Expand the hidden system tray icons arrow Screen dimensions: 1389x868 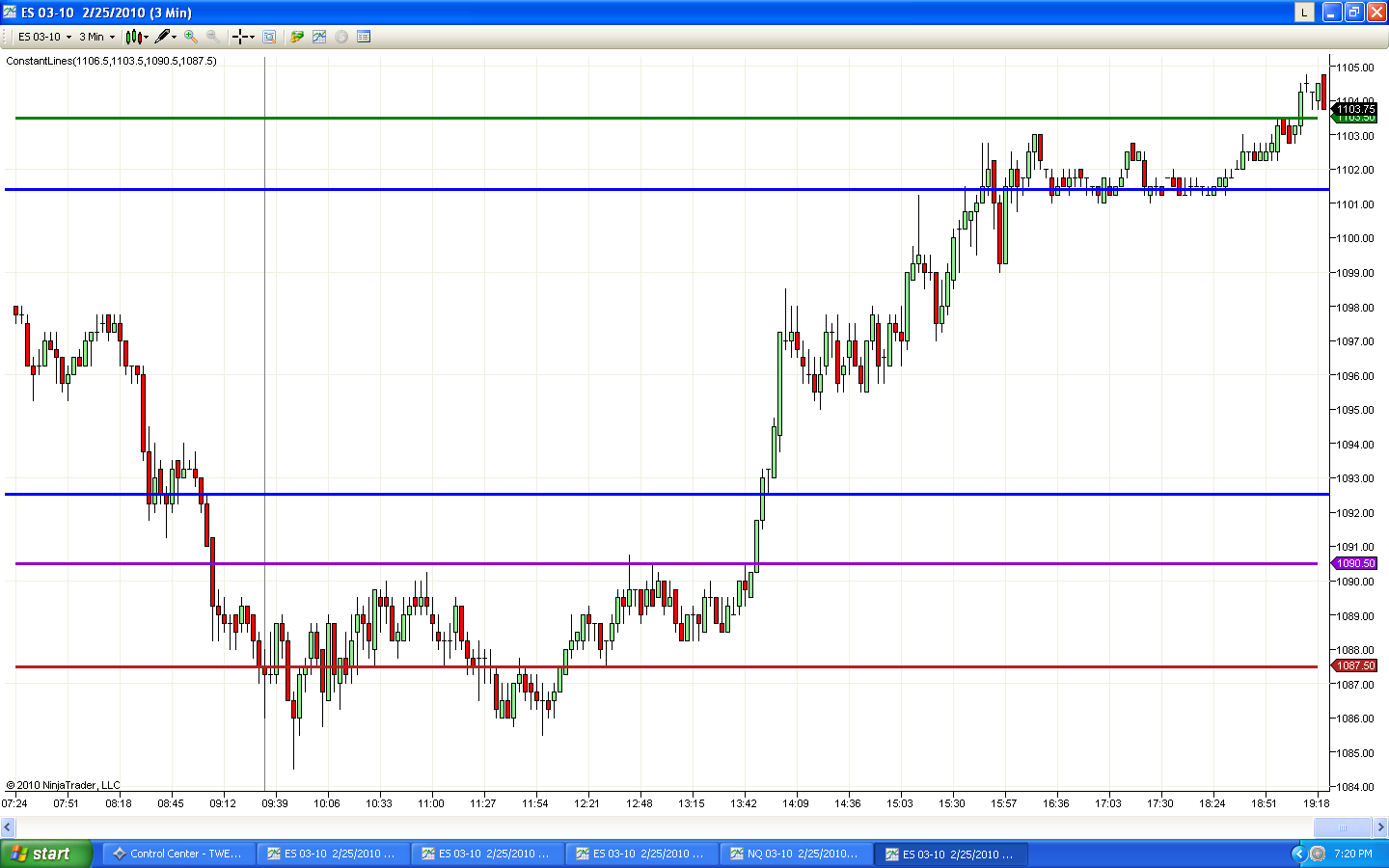click(x=1298, y=854)
